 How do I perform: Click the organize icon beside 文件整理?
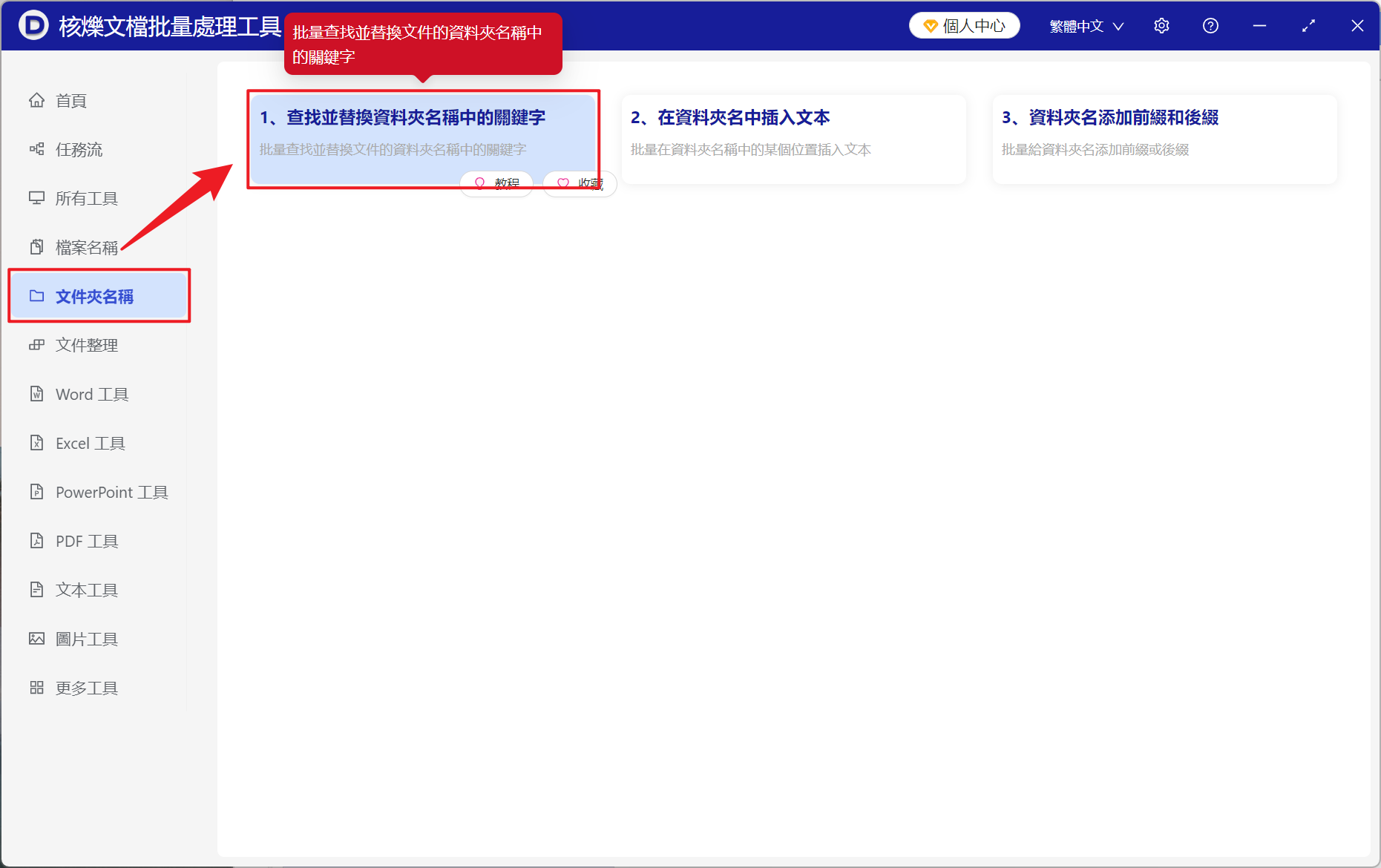coord(36,345)
